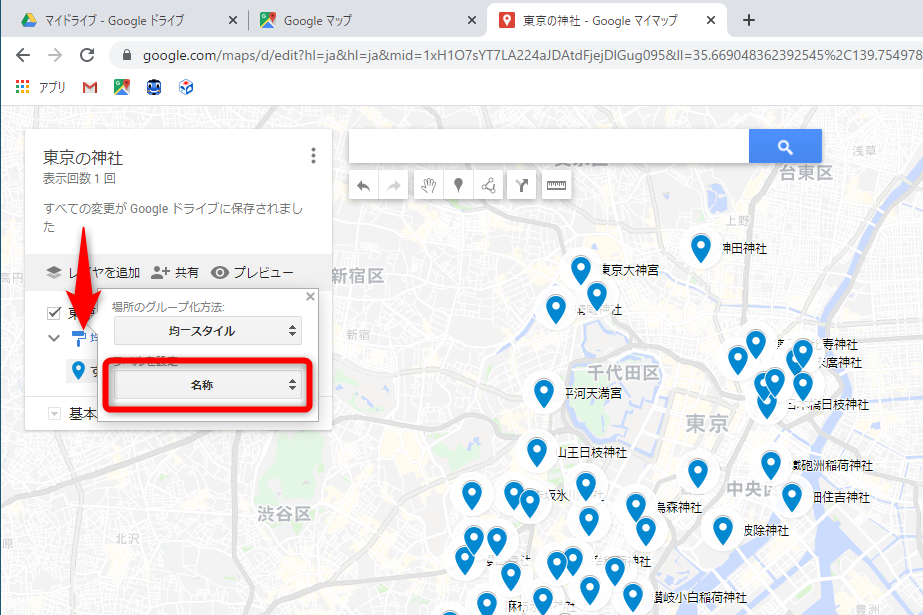Select the Measure distances ruler tool
Screen dimensions: 923x615
tap(556, 185)
